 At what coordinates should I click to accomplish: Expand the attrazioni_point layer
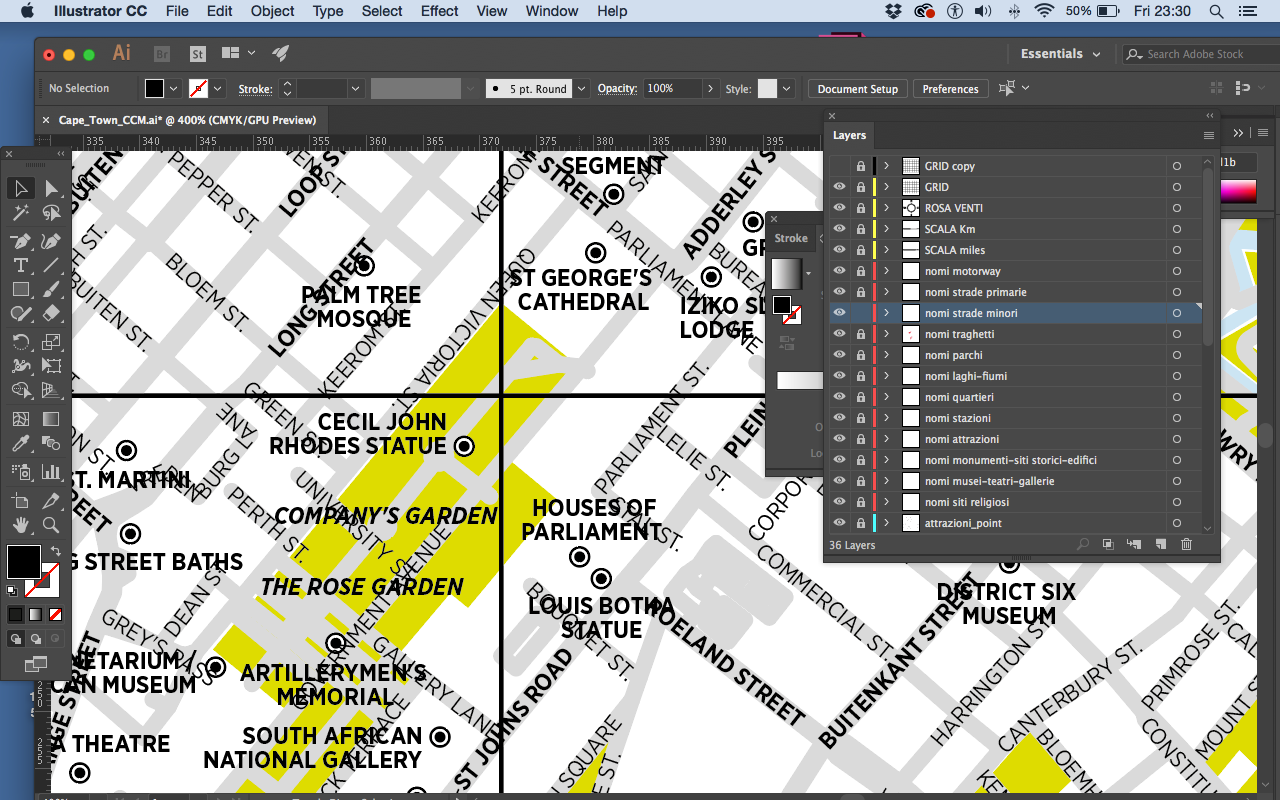pyautogui.click(x=886, y=523)
